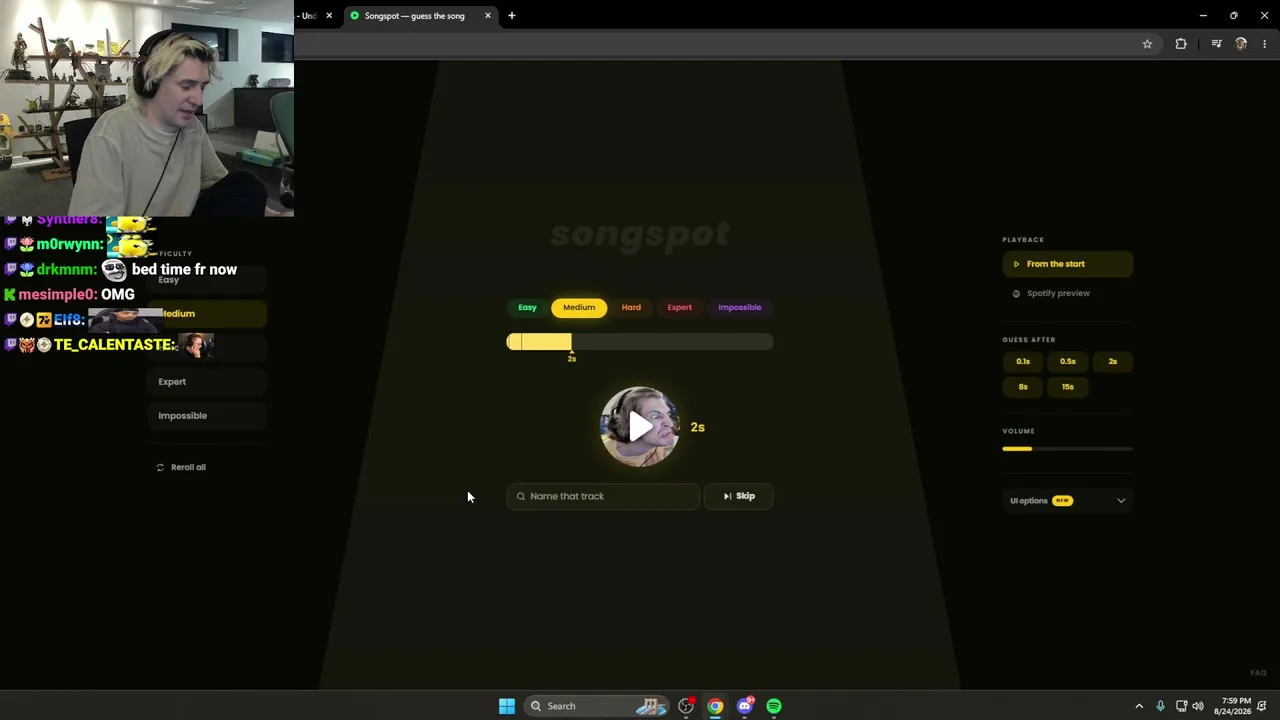The image size is (1280, 720).
Task: Open the FAQ link
Action: (1258, 673)
